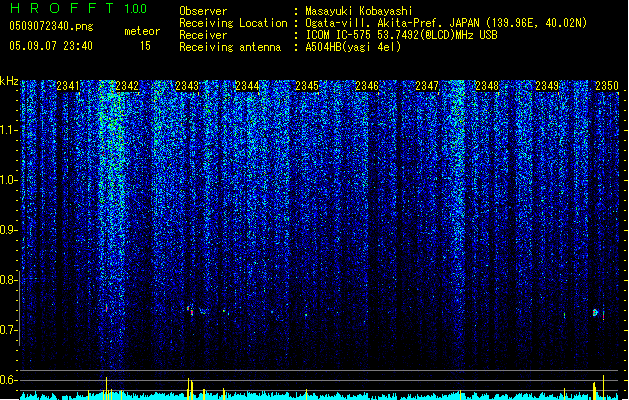629x400 pixels.
Task: Click the bright meteor echo near 2350
Action: tap(595, 313)
